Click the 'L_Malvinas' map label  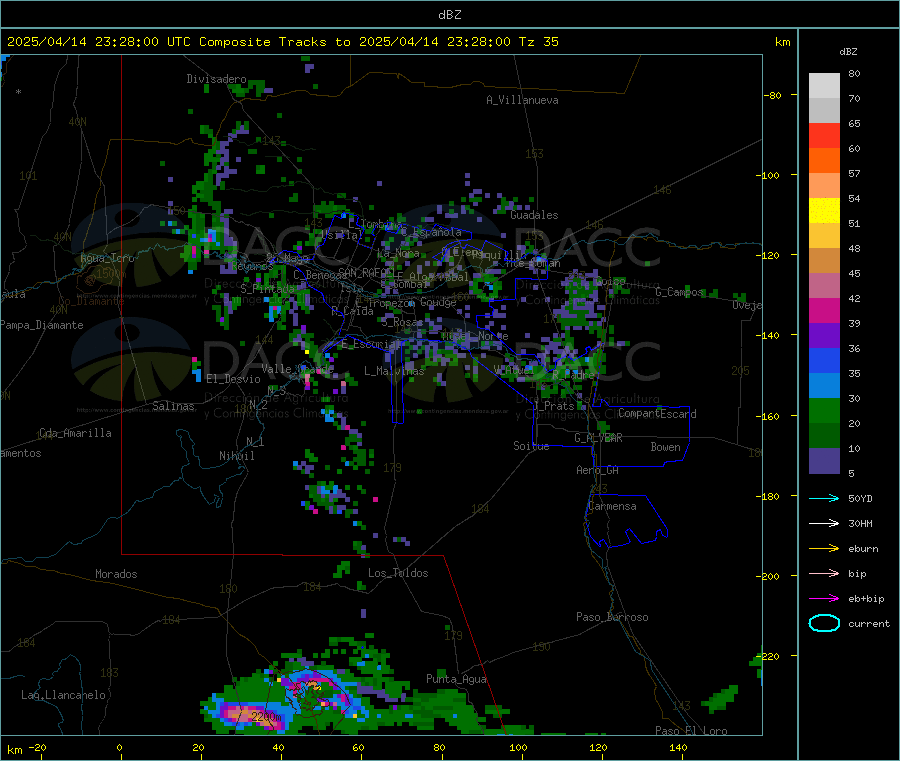pyautogui.click(x=394, y=371)
